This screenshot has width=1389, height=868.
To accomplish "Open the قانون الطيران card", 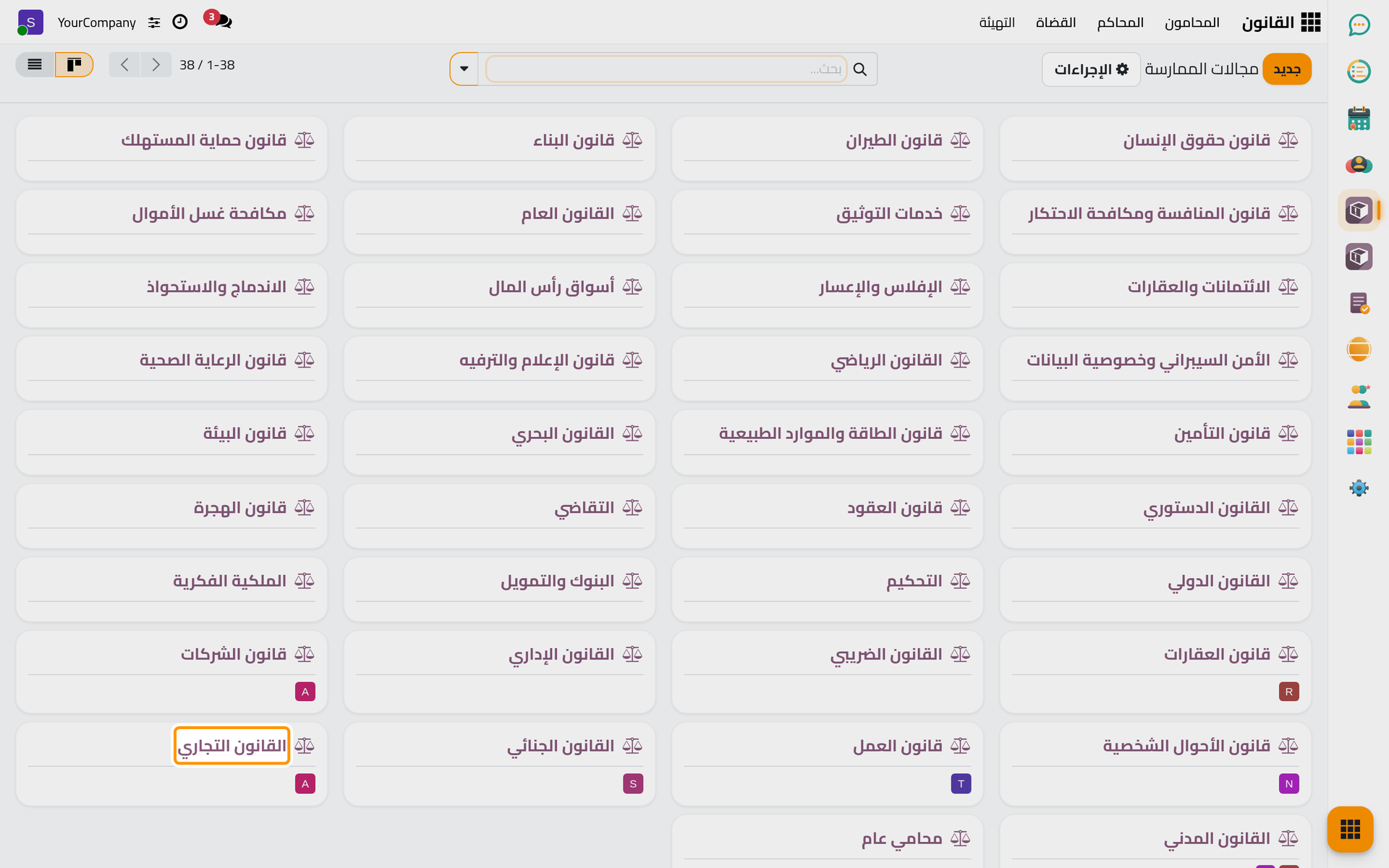I will [827, 148].
